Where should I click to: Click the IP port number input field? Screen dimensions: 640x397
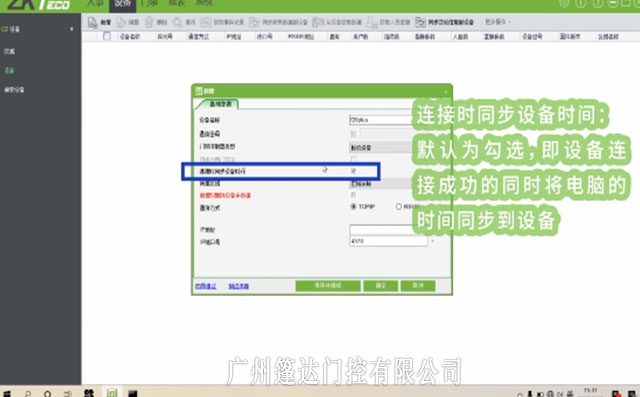tap(388, 241)
